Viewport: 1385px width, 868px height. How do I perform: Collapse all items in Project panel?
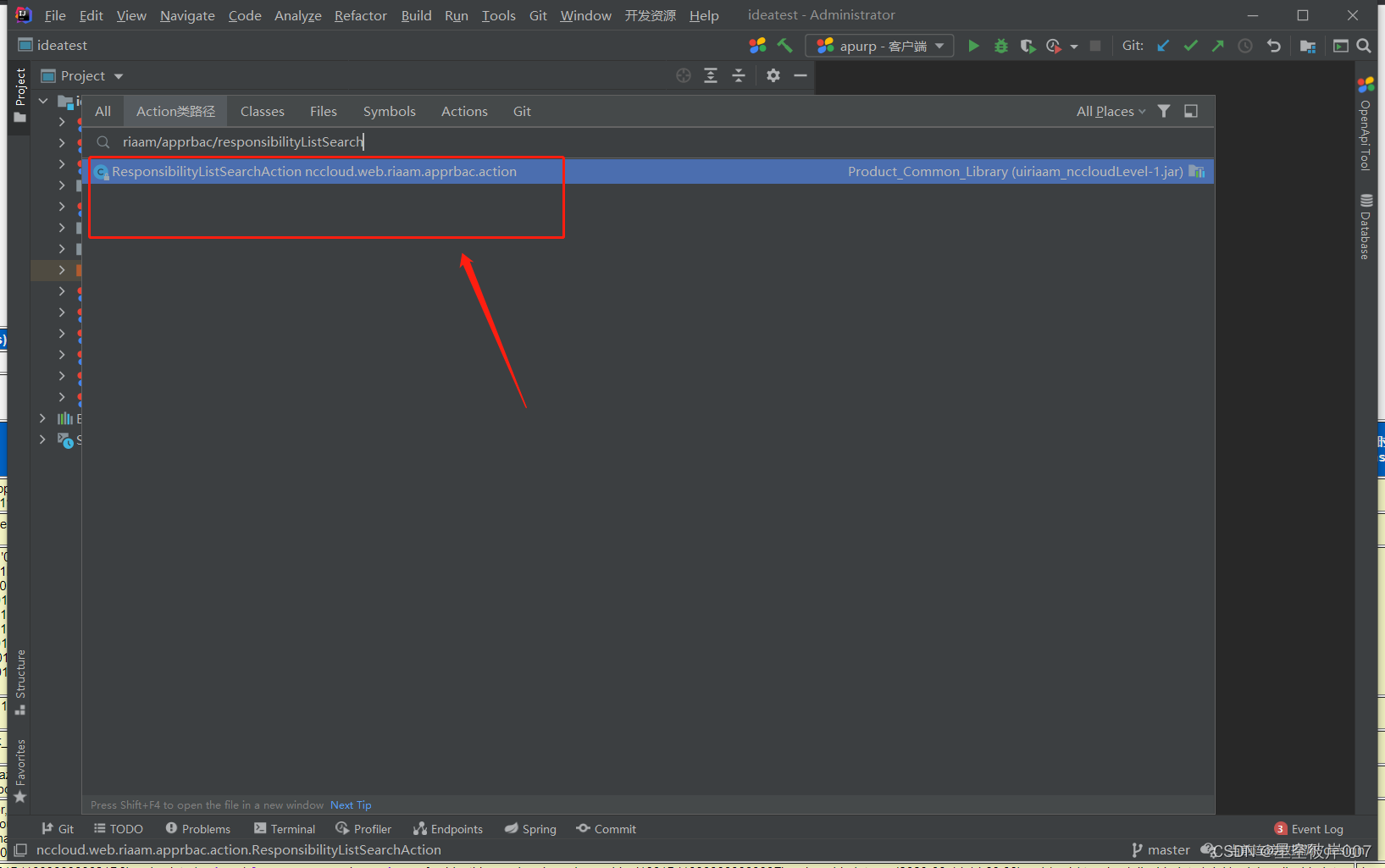739,75
